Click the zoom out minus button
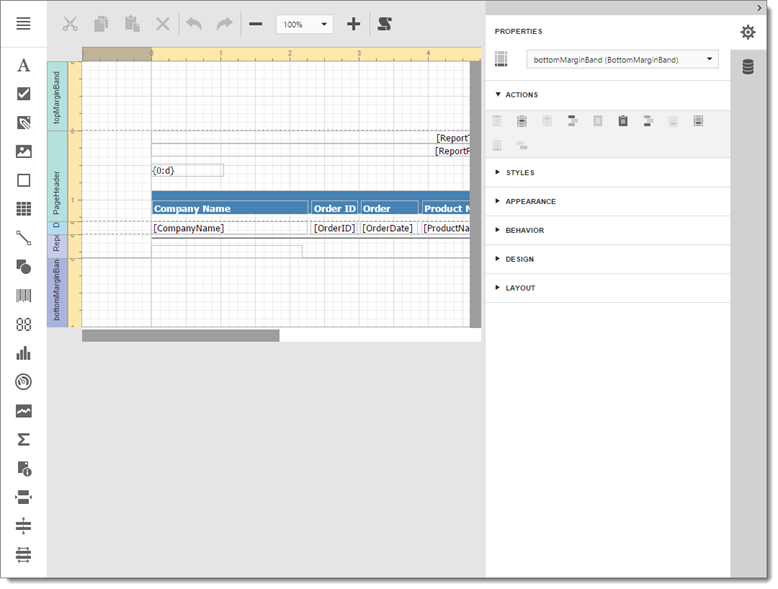778x589 pixels. 256,24
